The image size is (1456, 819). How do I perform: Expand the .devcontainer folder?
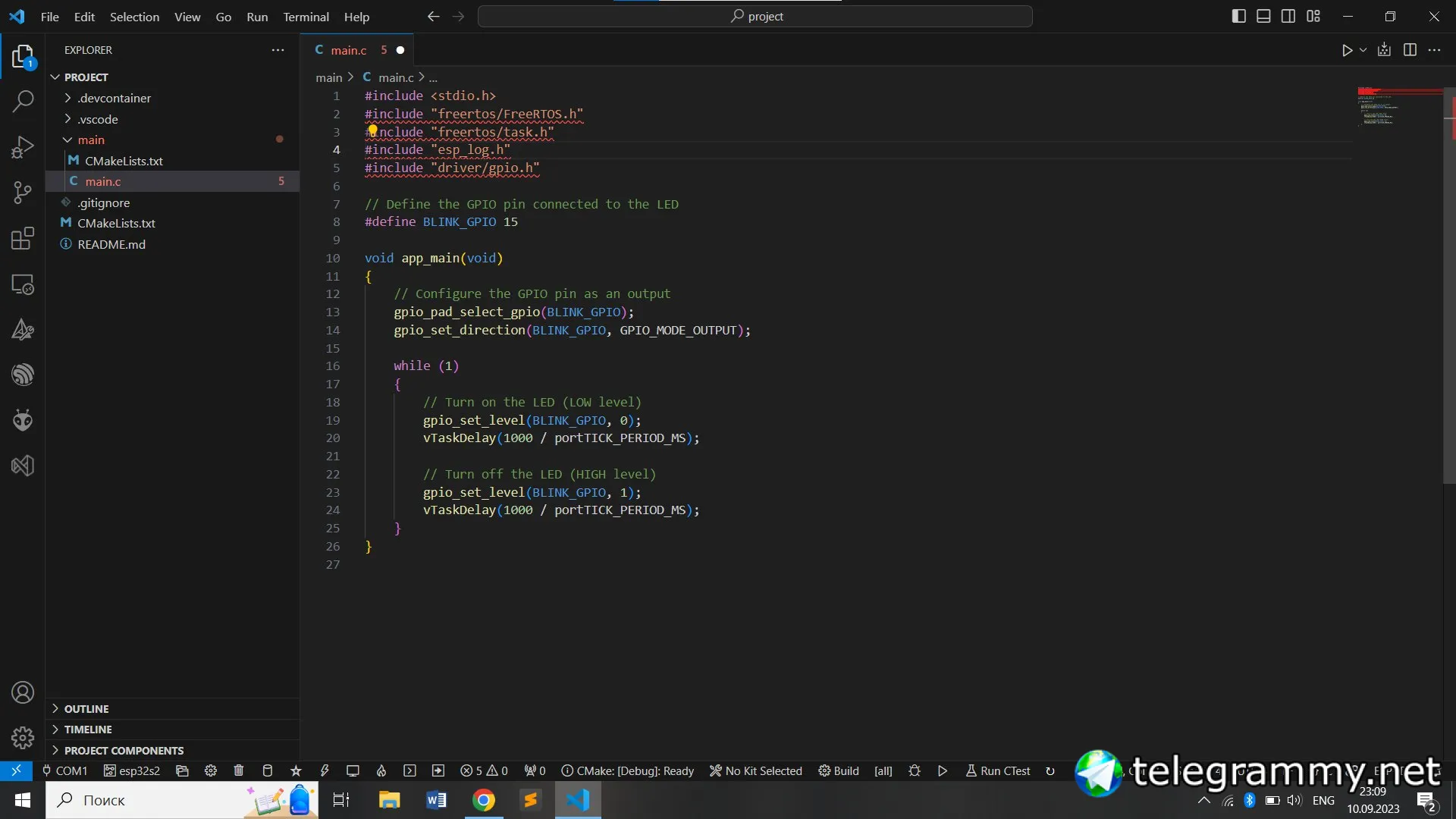tap(114, 98)
